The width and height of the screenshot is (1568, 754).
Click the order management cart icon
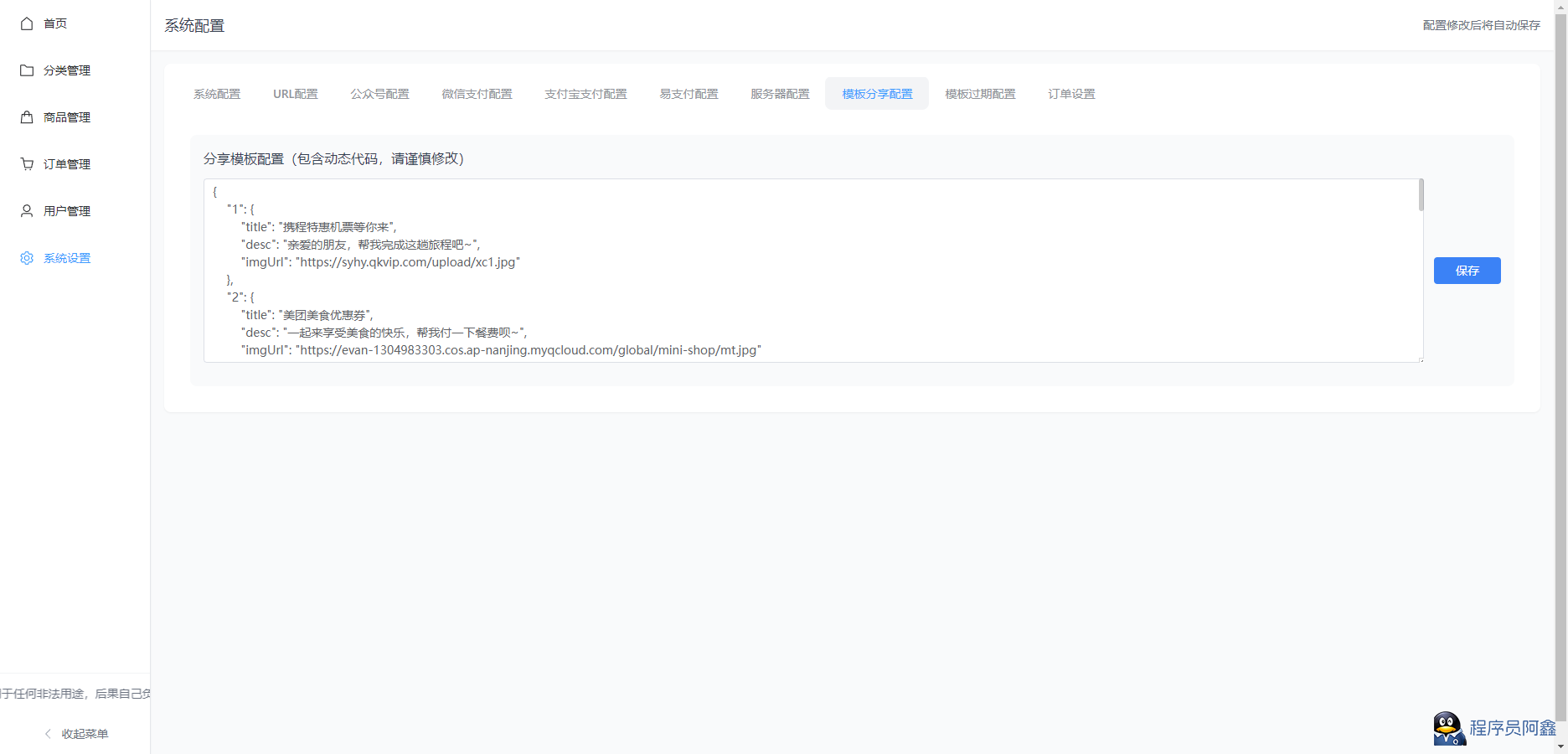pos(27,164)
